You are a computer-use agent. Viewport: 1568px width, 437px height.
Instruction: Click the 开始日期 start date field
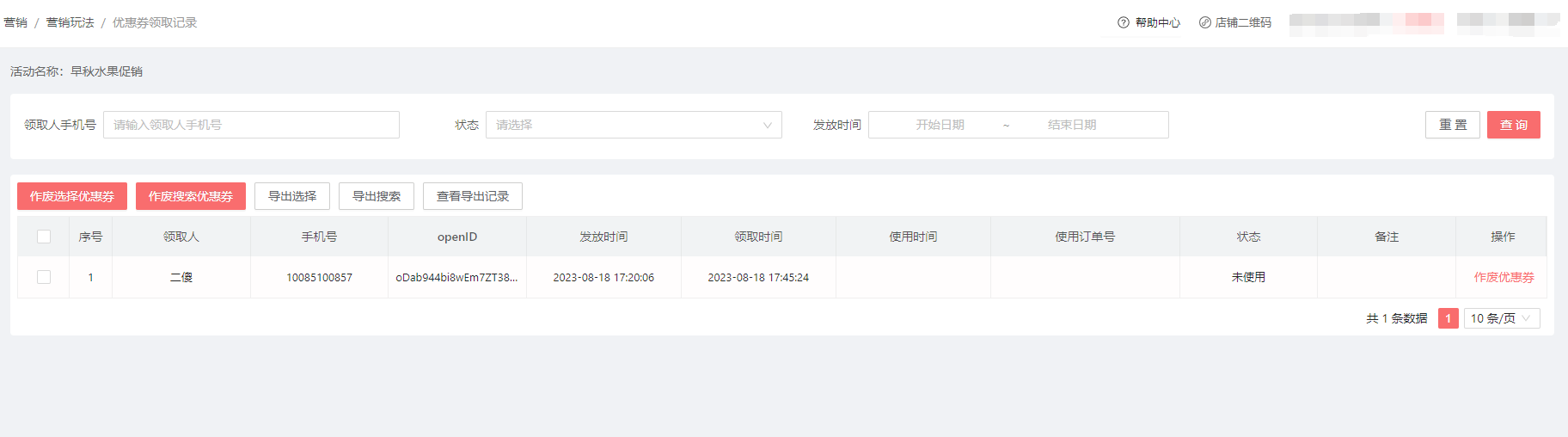[x=940, y=125]
